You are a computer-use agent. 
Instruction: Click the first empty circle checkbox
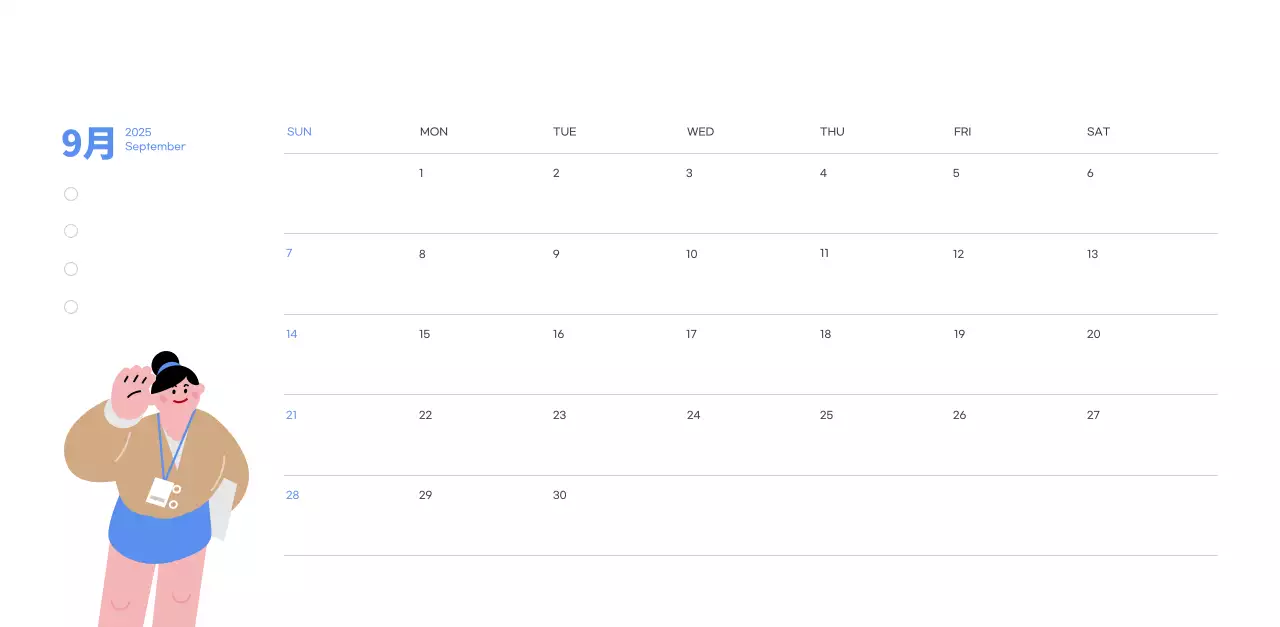tap(71, 194)
